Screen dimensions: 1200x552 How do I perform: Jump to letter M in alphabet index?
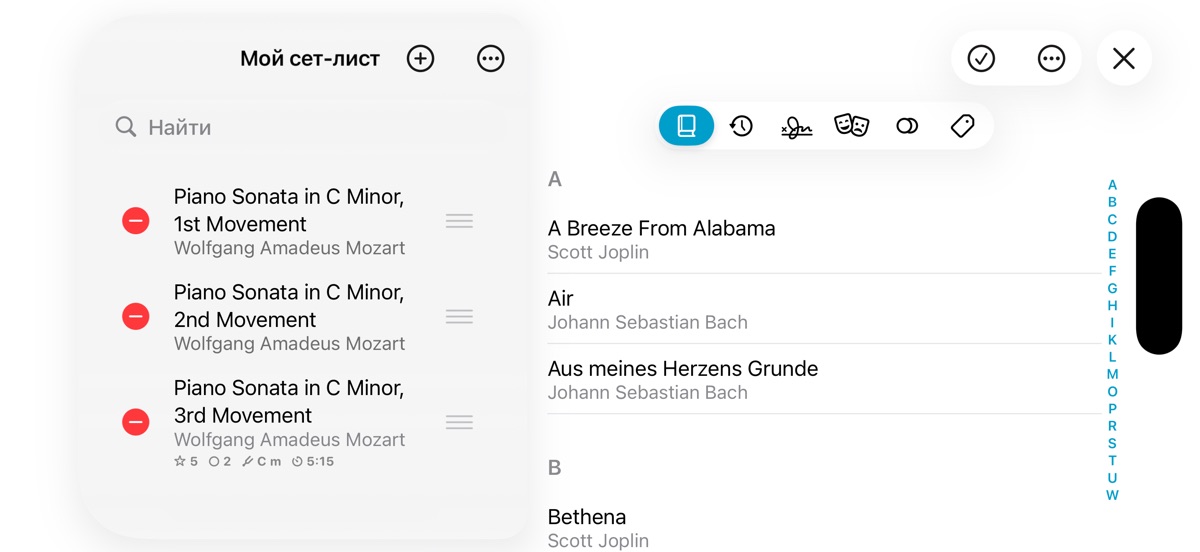(x=1112, y=374)
